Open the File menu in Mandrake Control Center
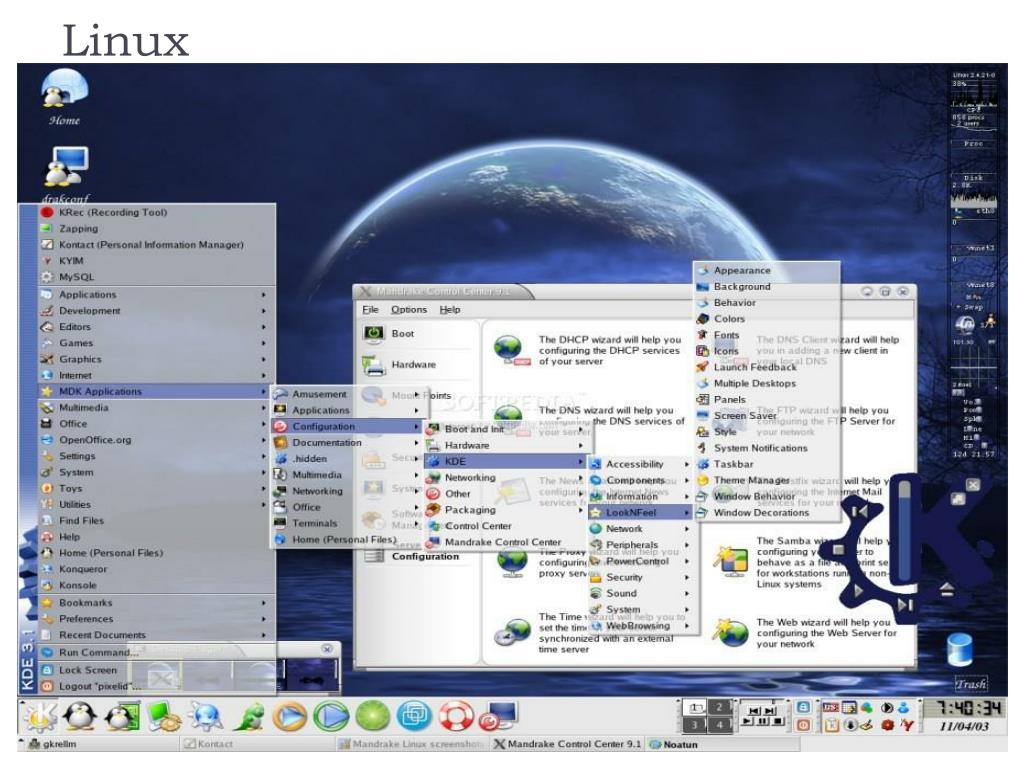The height and width of the screenshot is (768, 1024). 370,310
